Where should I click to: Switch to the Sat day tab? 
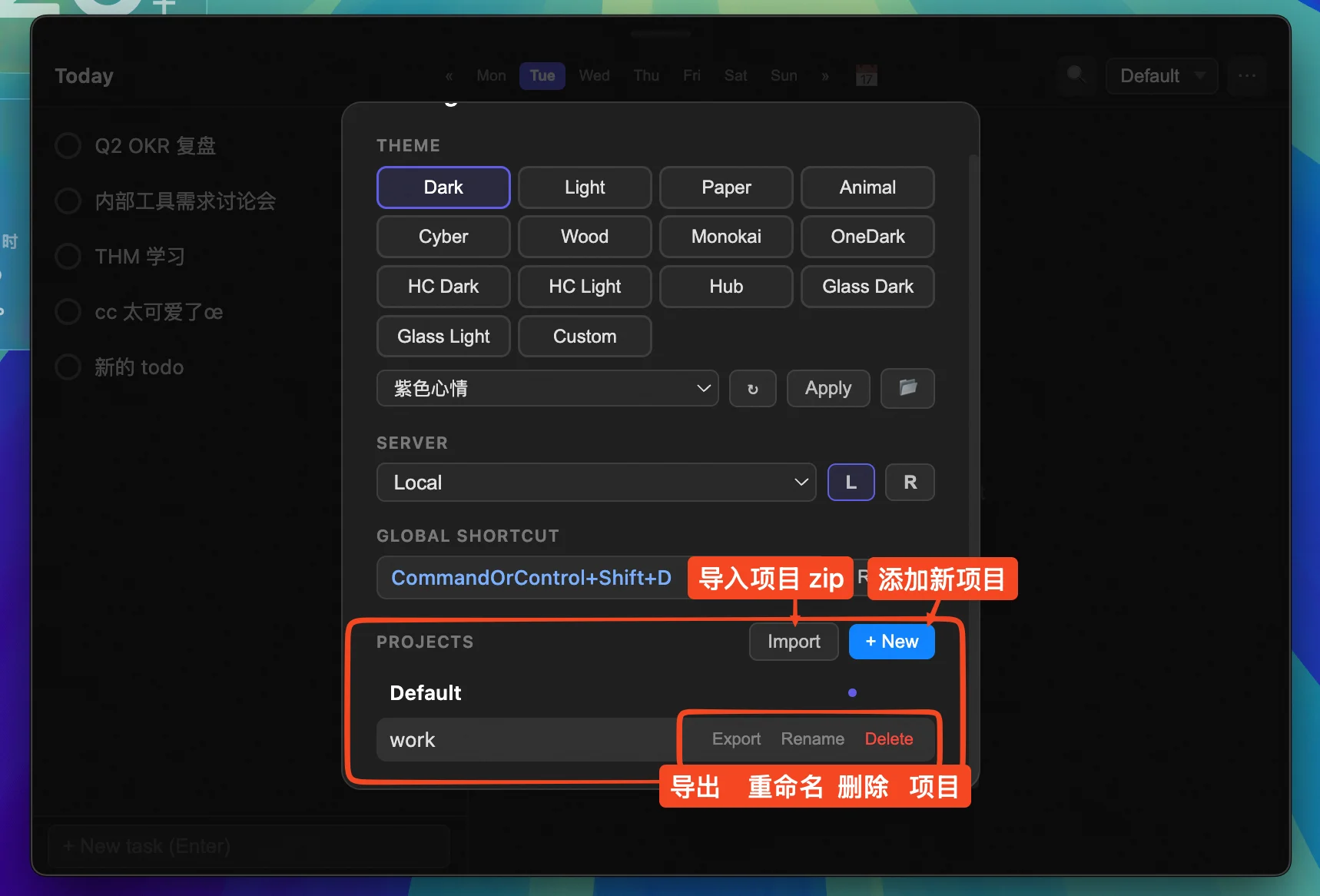(735, 75)
